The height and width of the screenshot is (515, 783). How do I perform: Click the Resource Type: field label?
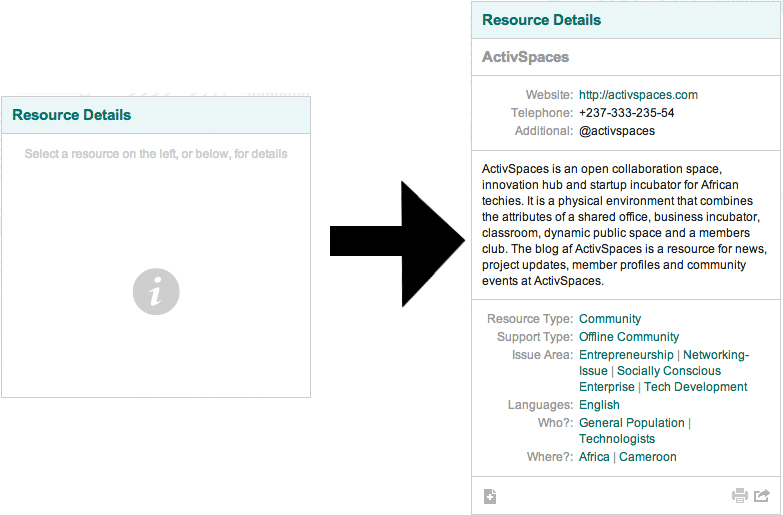(530, 319)
